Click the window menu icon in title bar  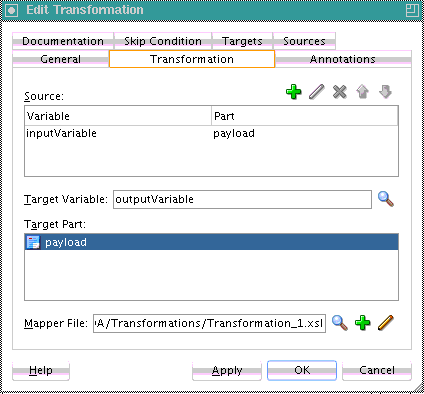12,10
